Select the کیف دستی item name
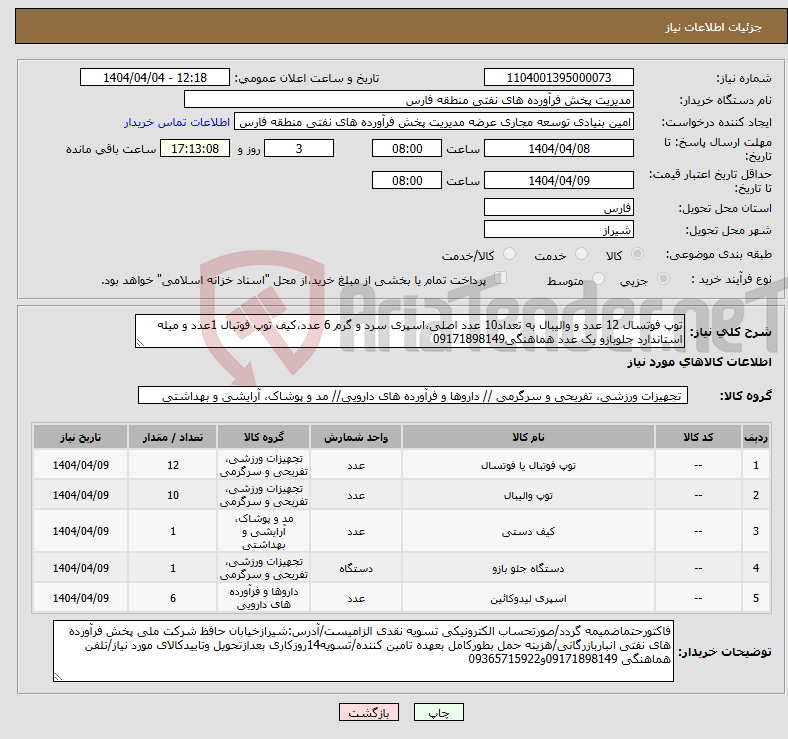Image resolution: width=788 pixels, height=739 pixels. click(x=528, y=531)
